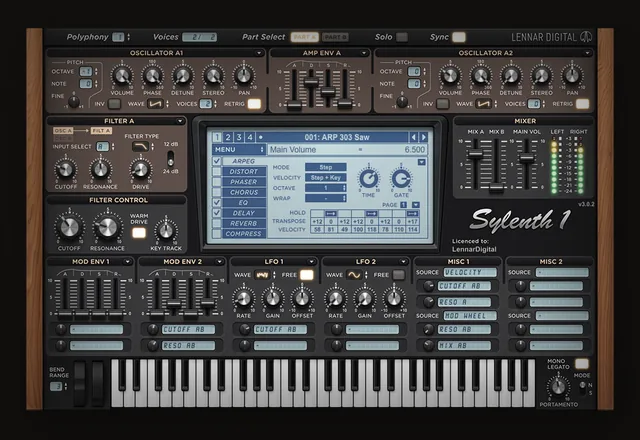The height and width of the screenshot is (440, 640).
Task: Click the LFO 1 wave shape display
Action: pyautogui.click(x=262, y=275)
